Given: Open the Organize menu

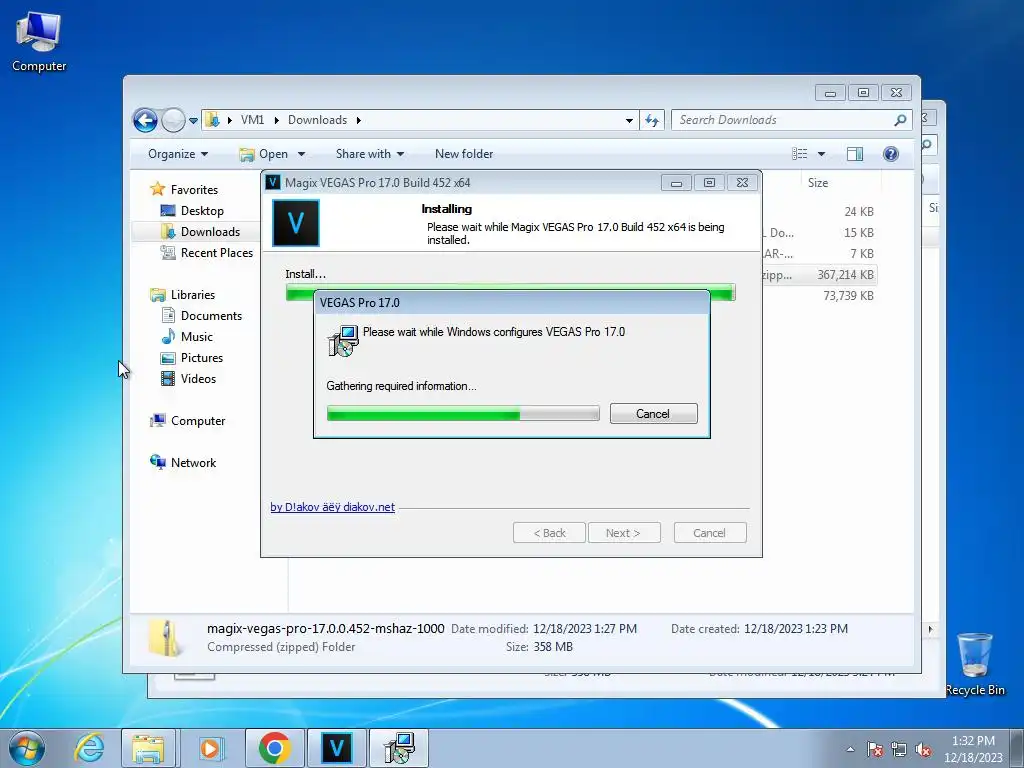Looking at the screenshot, I should 178,154.
